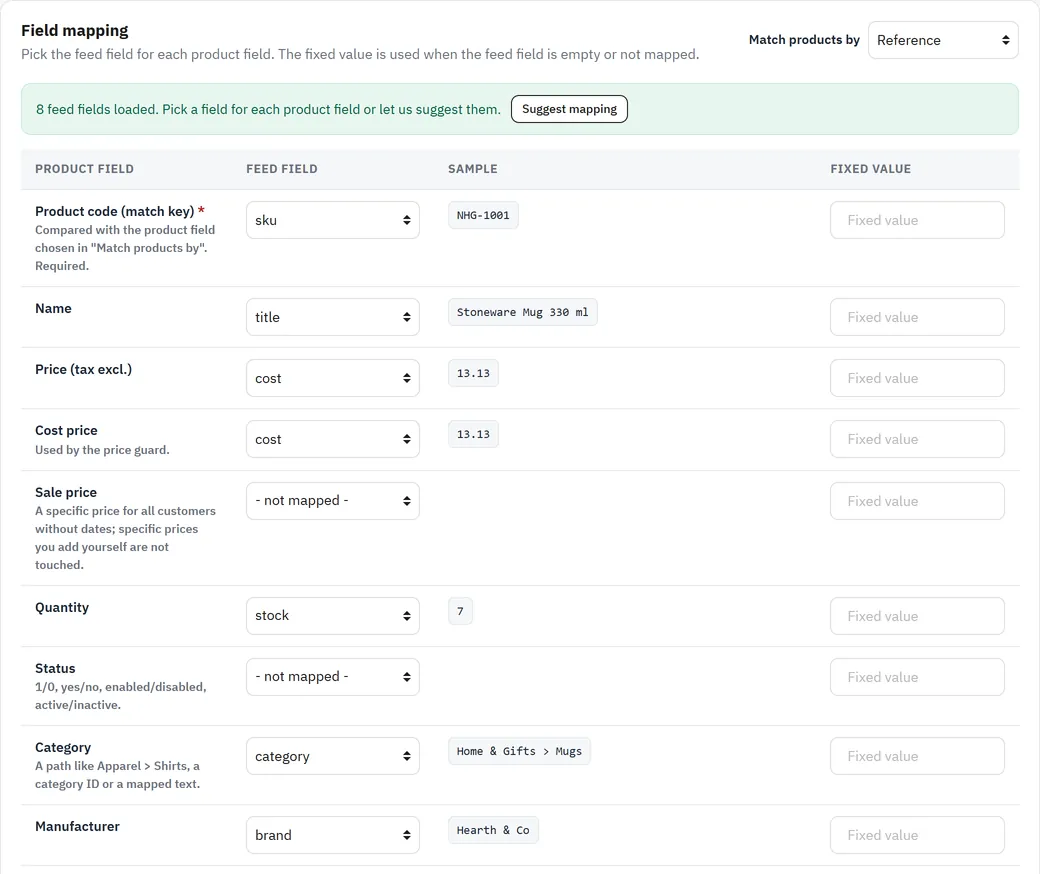Image resolution: width=1040 pixels, height=874 pixels.
Task: Open the Cost price feed field dropdown
Action: [333, 439]
